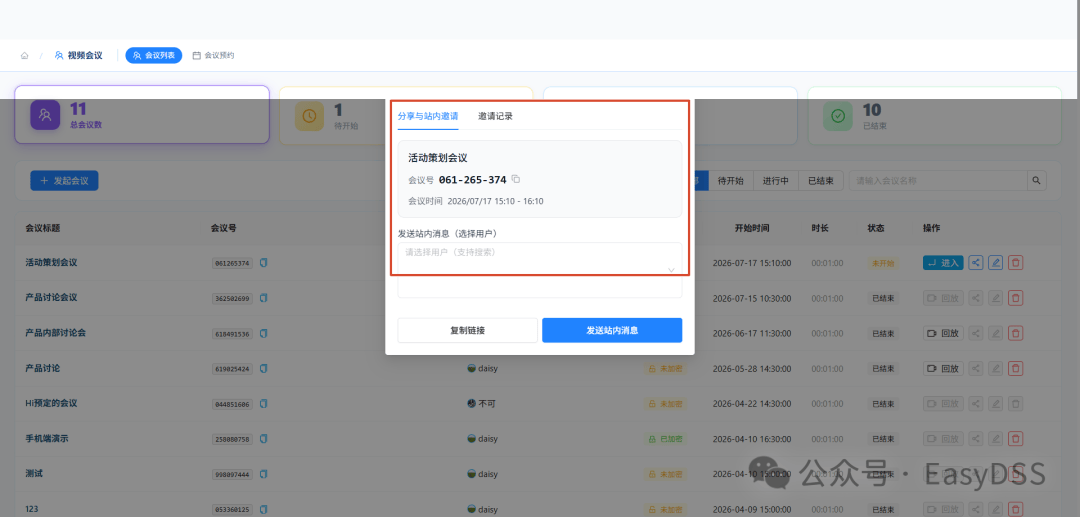Click the magnifier search button
Screen dimensions: 1080x517
coord(1037,181)
